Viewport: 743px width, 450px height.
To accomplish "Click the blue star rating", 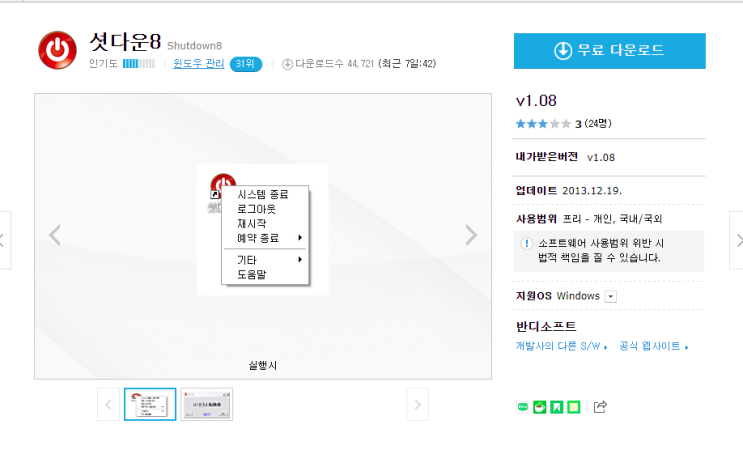I will (543, 124).
